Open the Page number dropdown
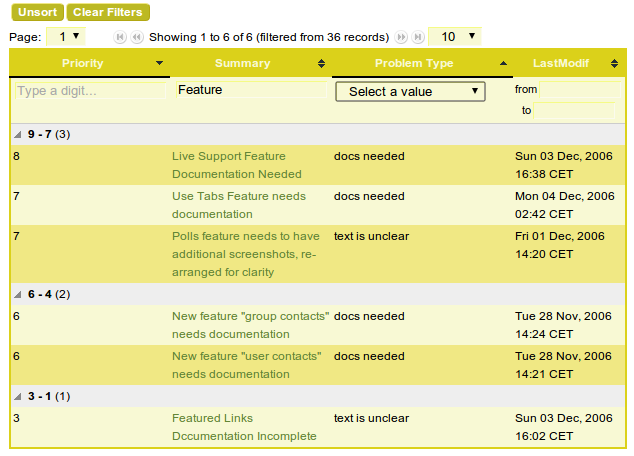Image resolution: width=634 pixels, height=456 pixels. 66,36
